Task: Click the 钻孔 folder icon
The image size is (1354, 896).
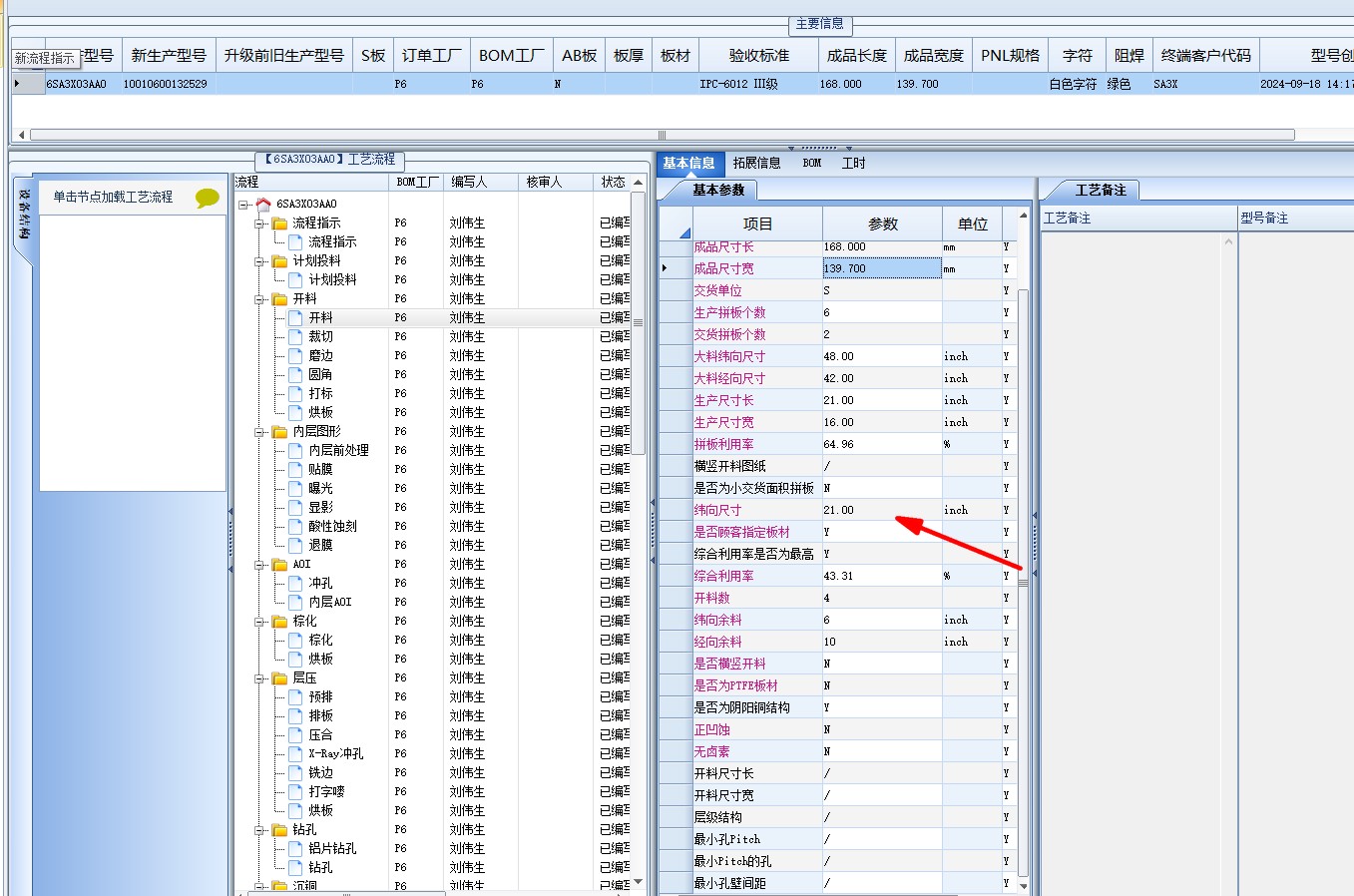Action: [280, 829]
